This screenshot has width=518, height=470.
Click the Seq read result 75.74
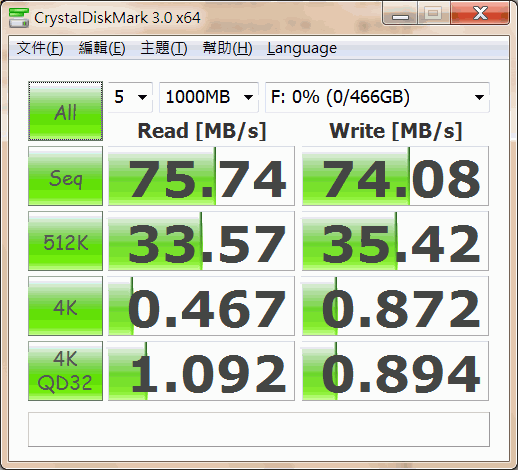(x=201, y=176)
